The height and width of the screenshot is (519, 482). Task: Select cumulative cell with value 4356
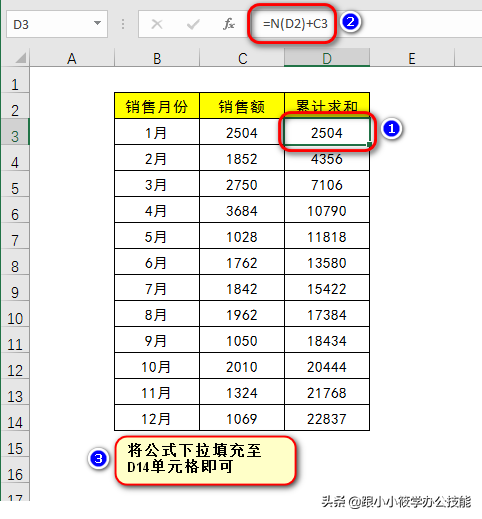click(327, 158)
